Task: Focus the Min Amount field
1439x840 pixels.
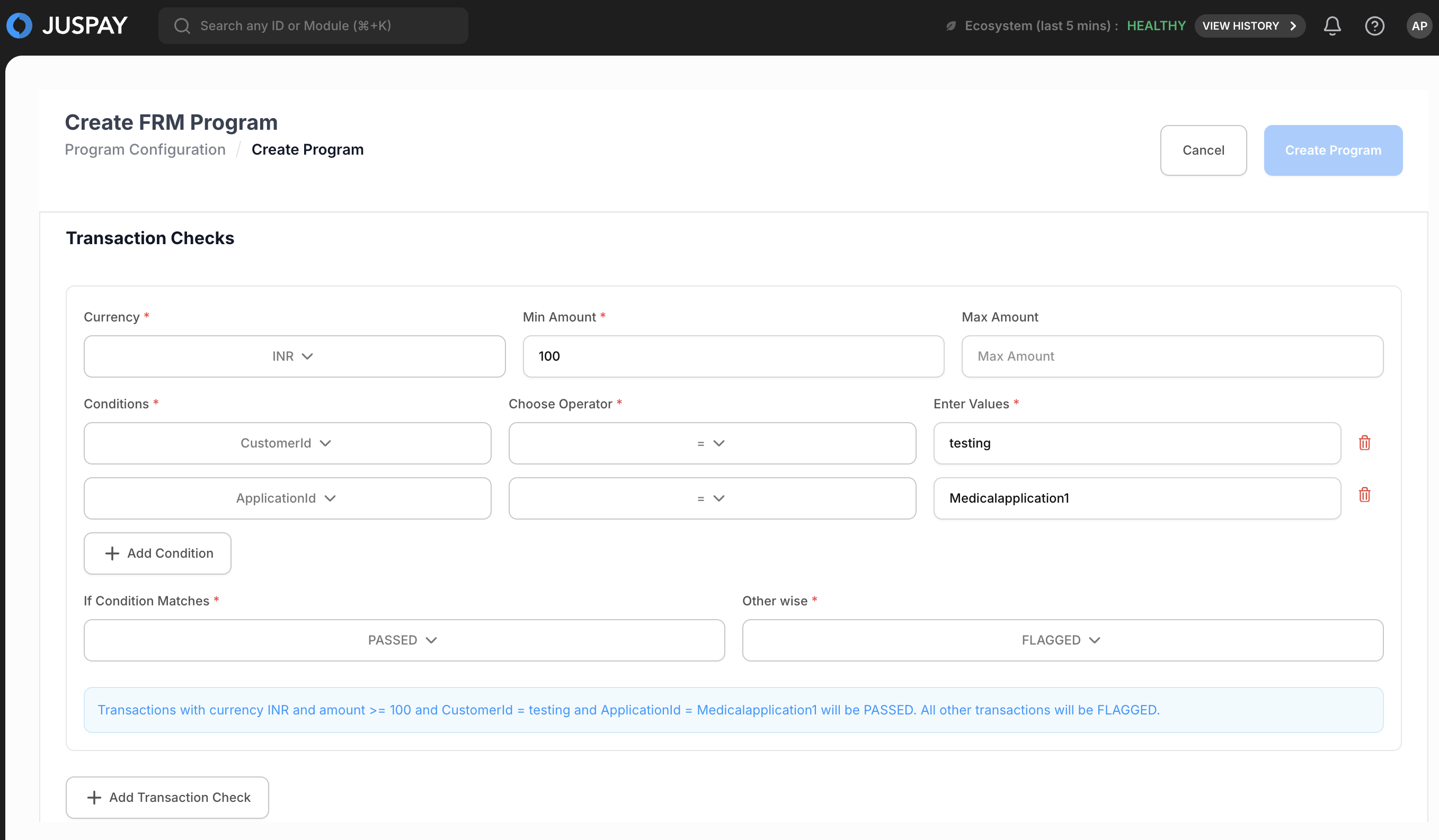Action: pyautogui.click(x=733, y=356)
